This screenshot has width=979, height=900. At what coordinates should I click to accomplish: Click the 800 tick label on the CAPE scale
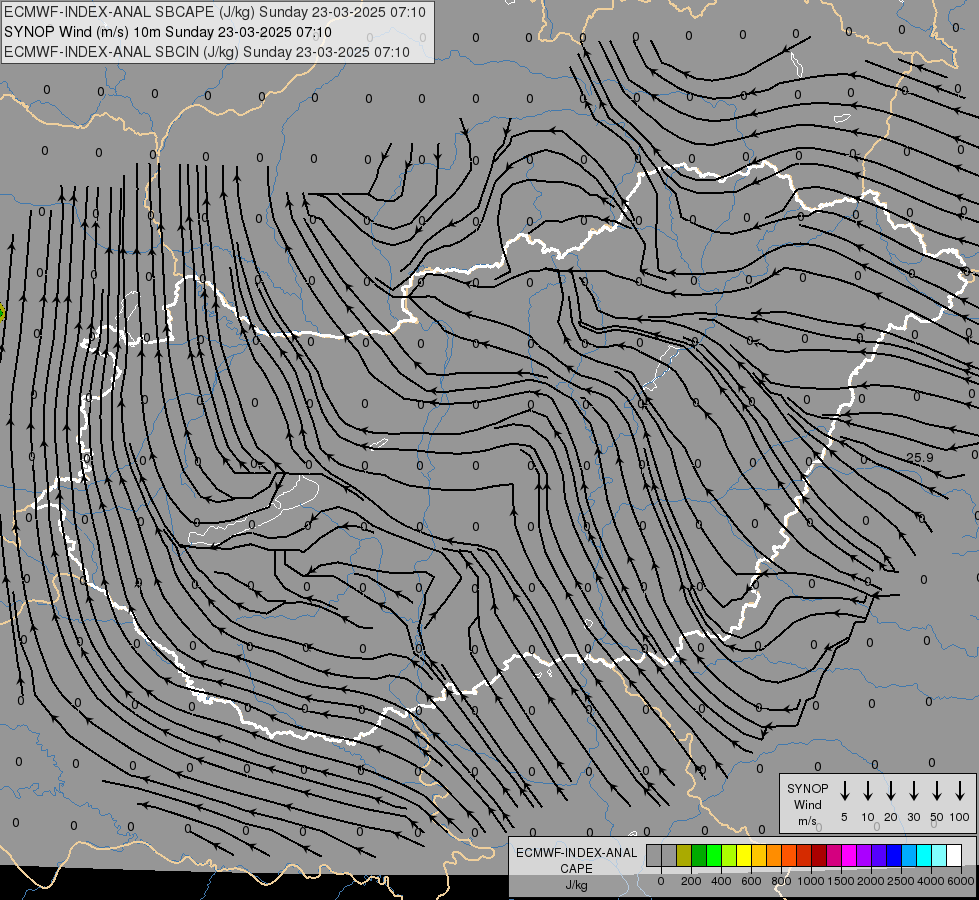(x=781, y=881)
